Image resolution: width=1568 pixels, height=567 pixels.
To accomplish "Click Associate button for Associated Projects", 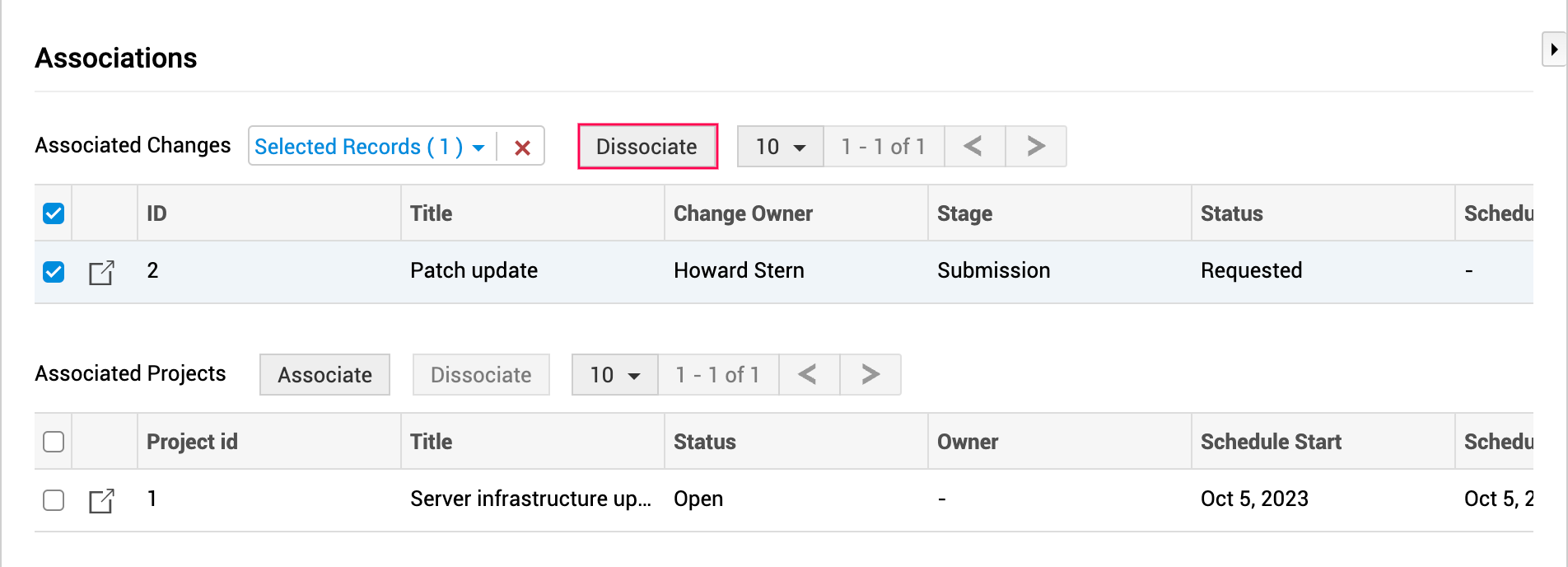I will click(324, 375).
